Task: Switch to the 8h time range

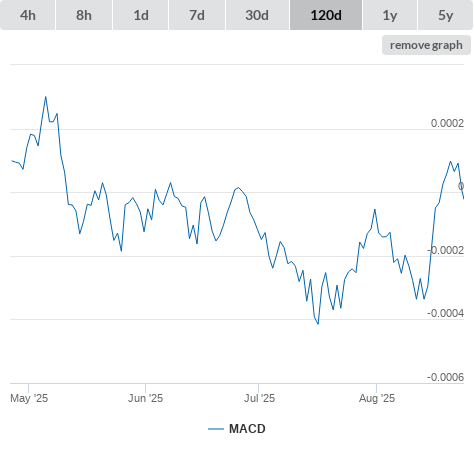Action: click(x=84, y=15)
